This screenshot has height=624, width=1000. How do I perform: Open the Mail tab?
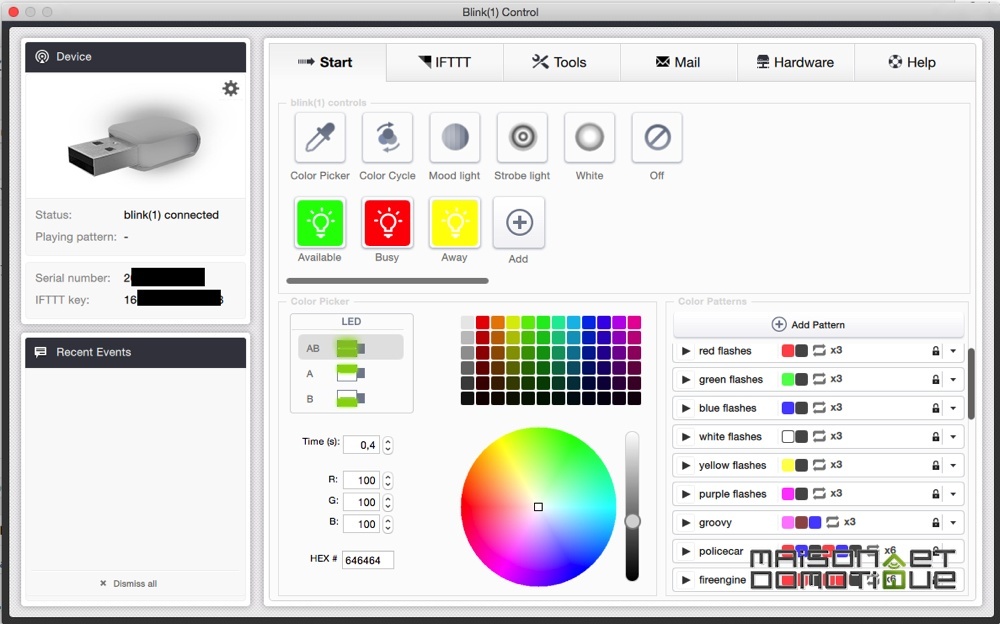(679, 63)
